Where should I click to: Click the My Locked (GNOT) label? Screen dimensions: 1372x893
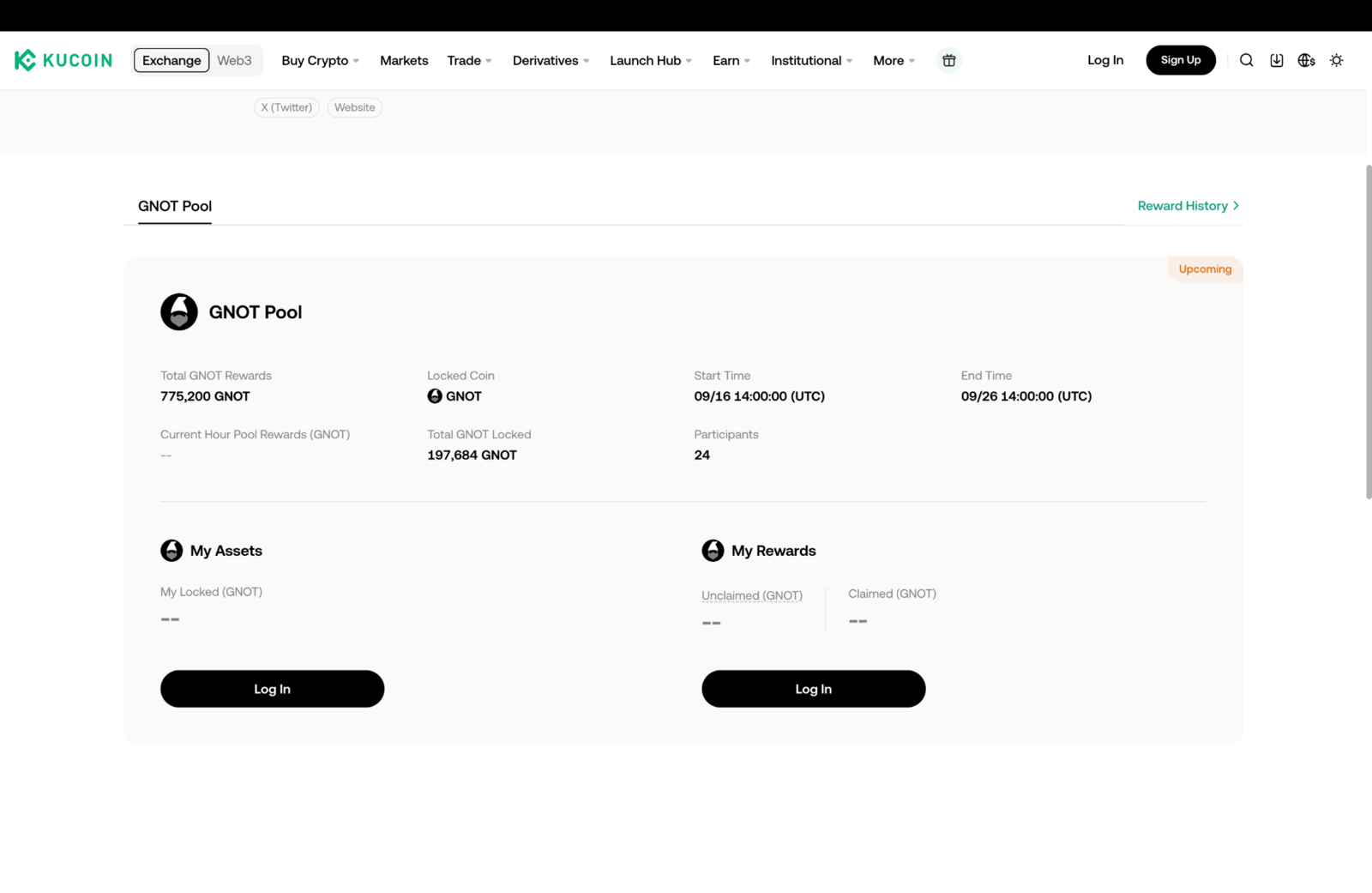point(211,592)
